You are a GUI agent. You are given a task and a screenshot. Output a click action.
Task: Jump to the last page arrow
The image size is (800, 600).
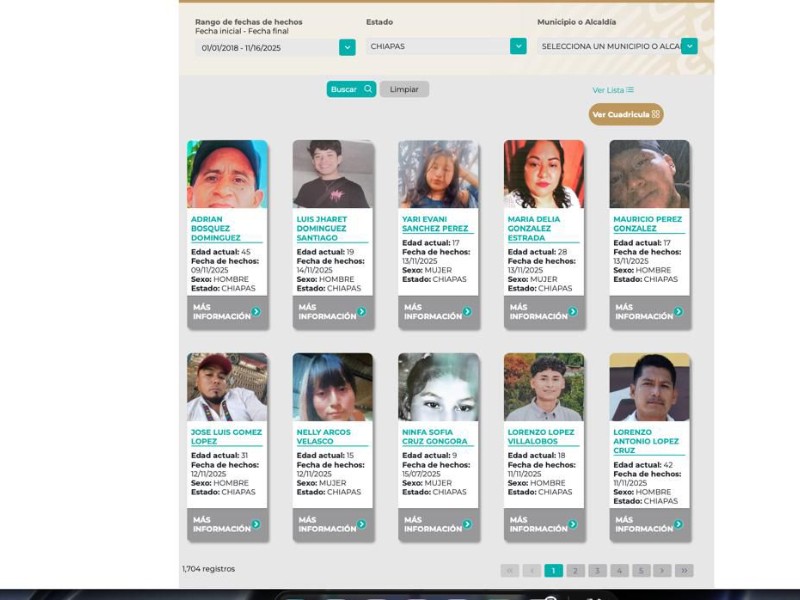pos(684,570)
